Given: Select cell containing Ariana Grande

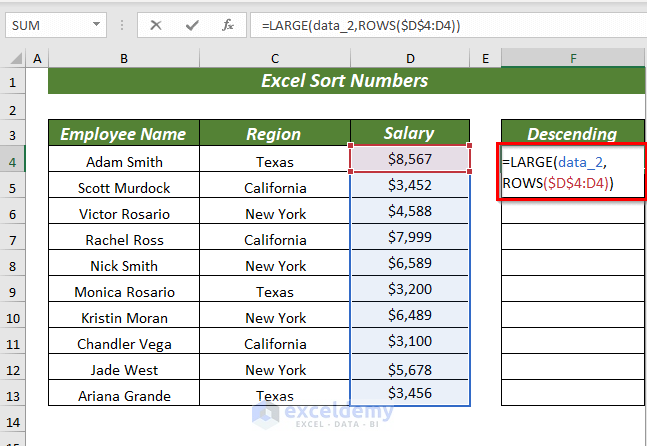Looking at the screenshot, I should 124,396.
